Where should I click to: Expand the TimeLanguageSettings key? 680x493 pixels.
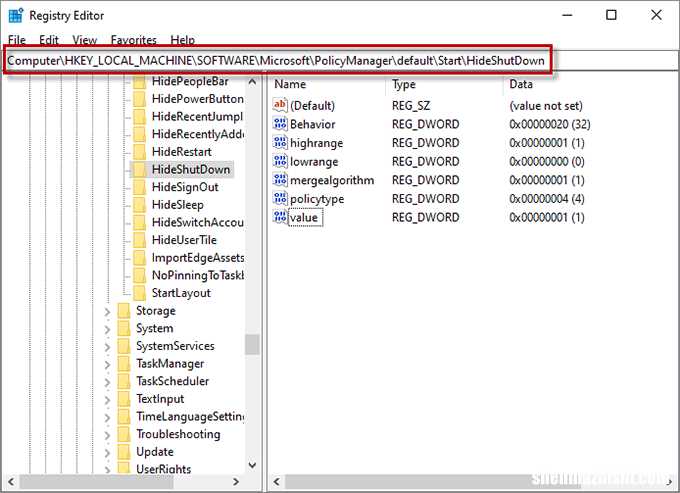pyautogui.click(x=107, y=418)
